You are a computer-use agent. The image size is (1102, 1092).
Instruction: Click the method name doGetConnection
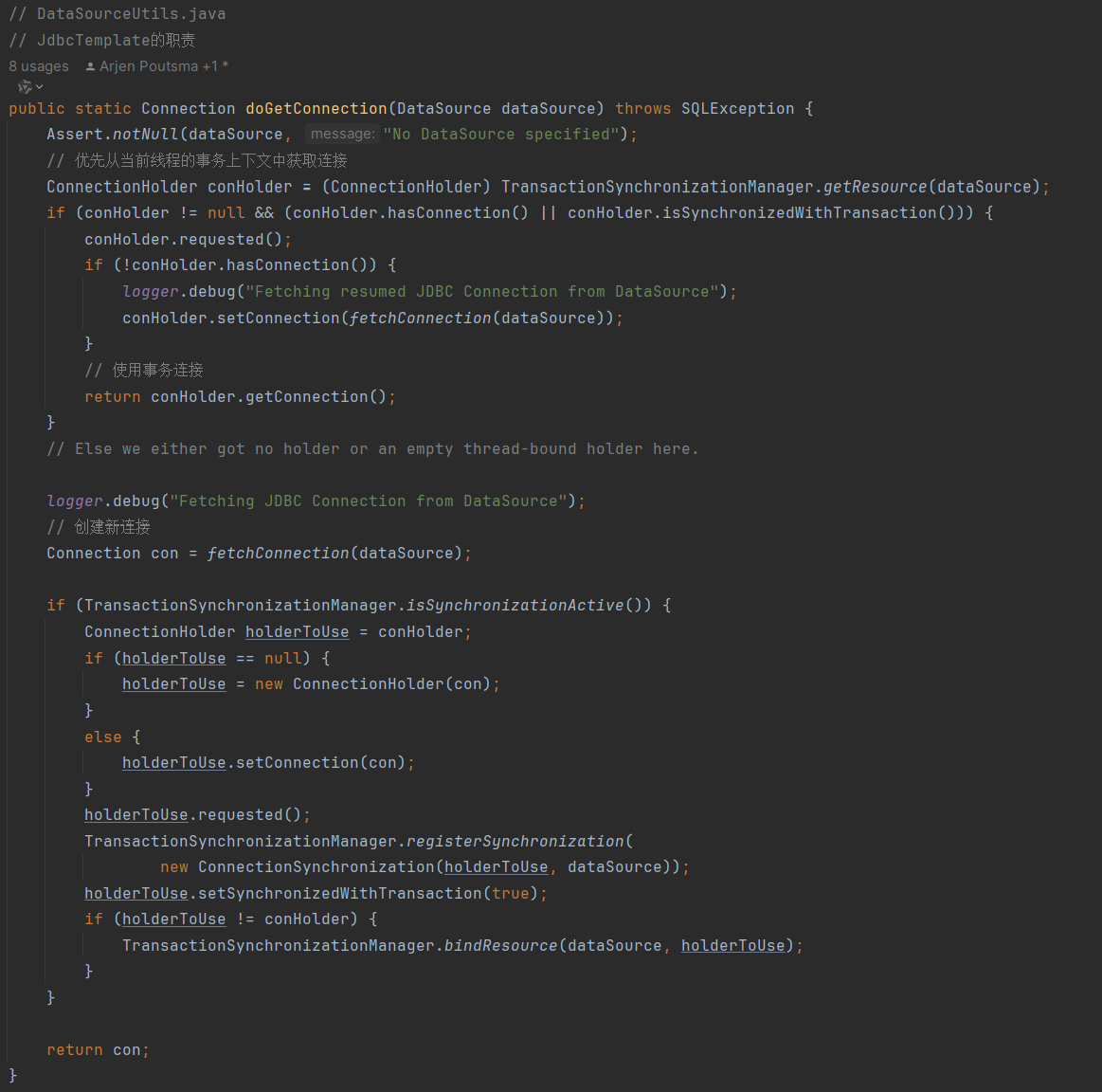[x=316, y=108]
